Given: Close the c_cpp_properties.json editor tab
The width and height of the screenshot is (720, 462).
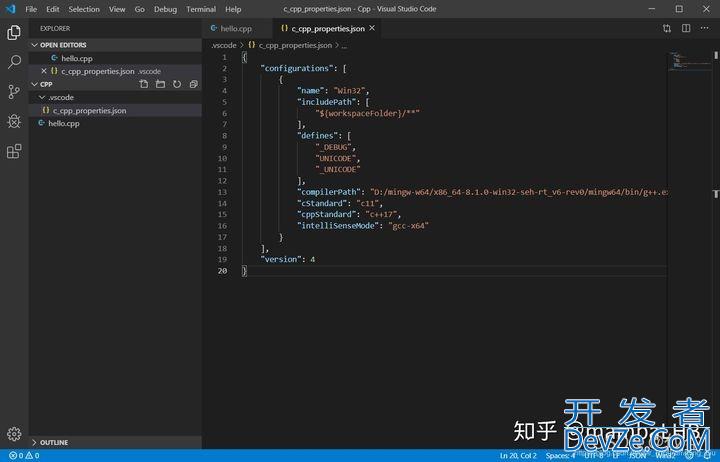Looking at the screenshot, I should tap(372, 28).
